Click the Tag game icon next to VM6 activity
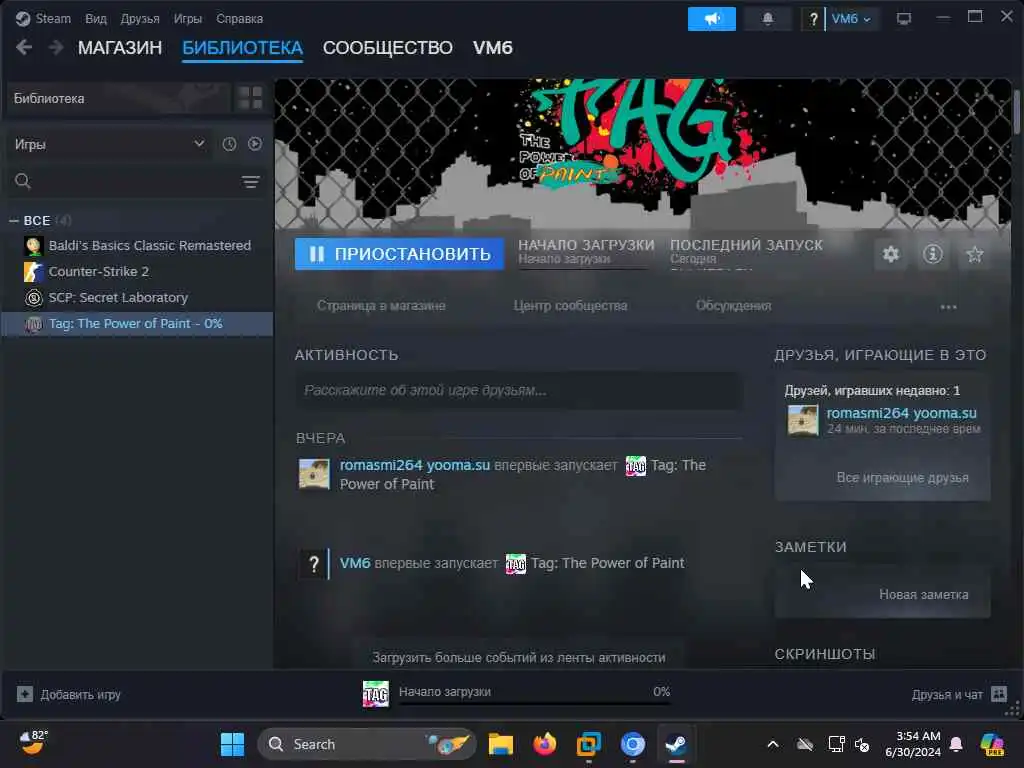Image resolution: width=1024 pixels, height=768 pixels. click(516, 564)
